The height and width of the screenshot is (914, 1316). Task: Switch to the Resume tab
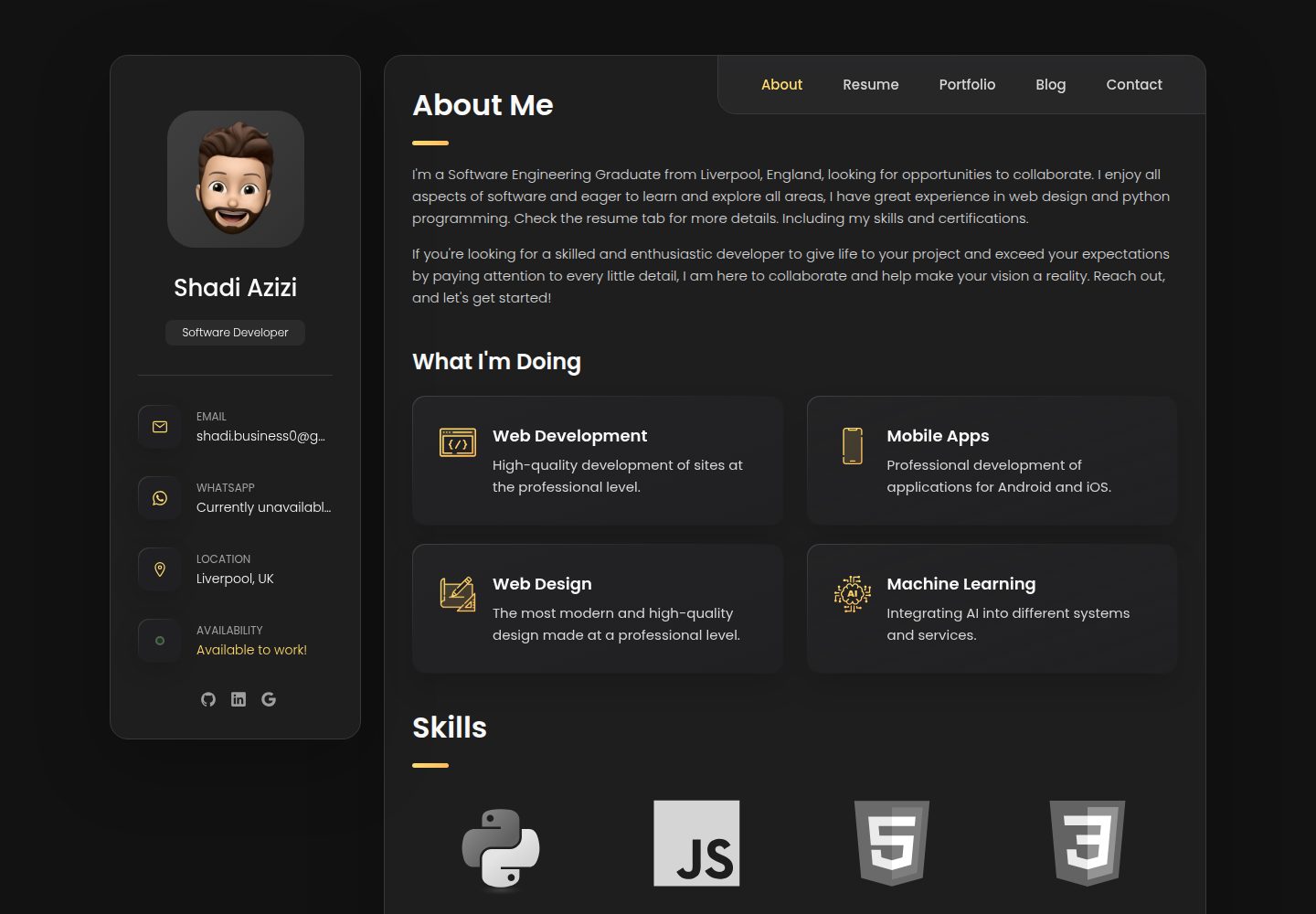point(871,84)
